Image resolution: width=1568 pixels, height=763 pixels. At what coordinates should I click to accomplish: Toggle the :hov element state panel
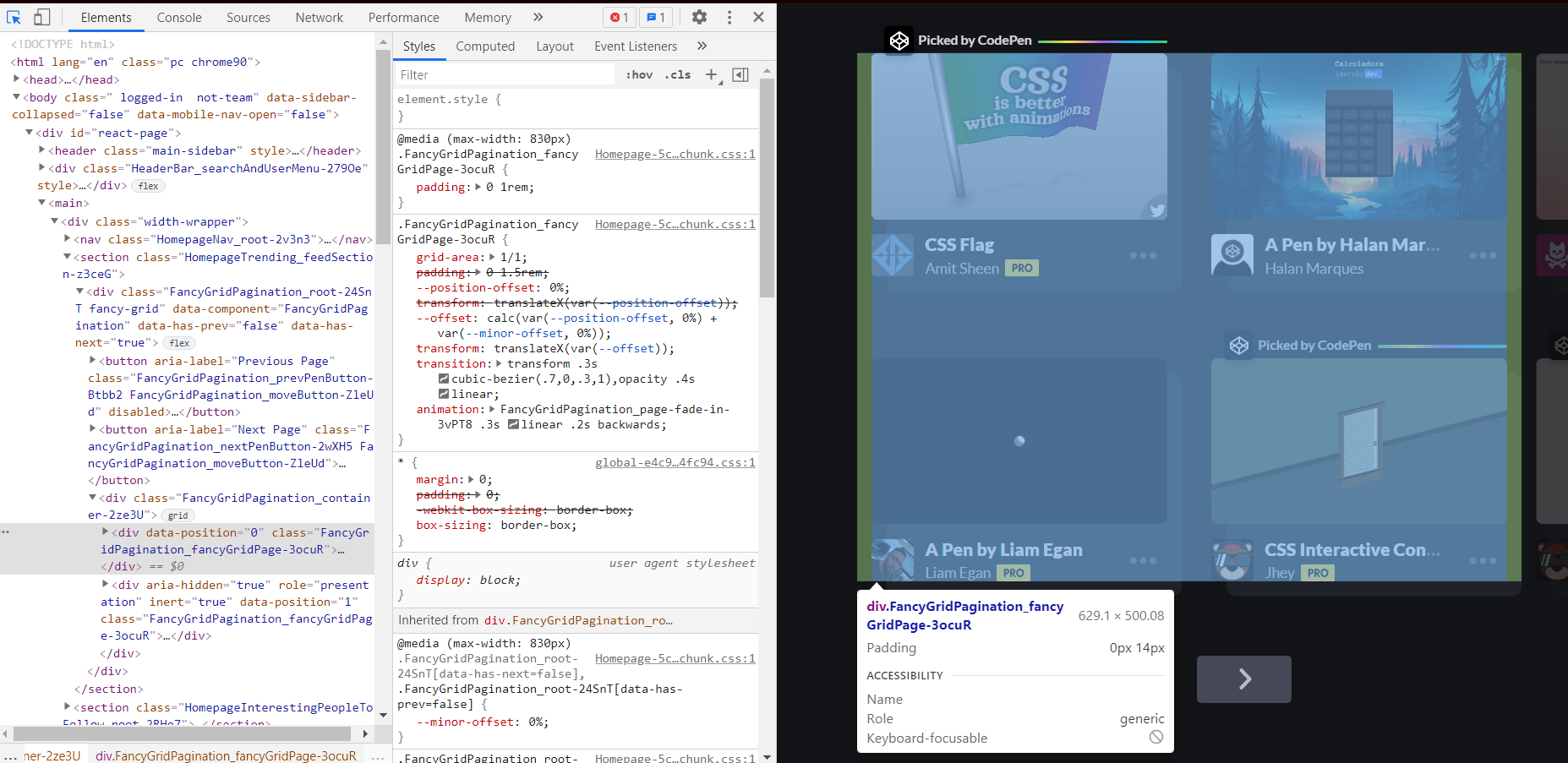pyautogui.click(x=639, y=75)
